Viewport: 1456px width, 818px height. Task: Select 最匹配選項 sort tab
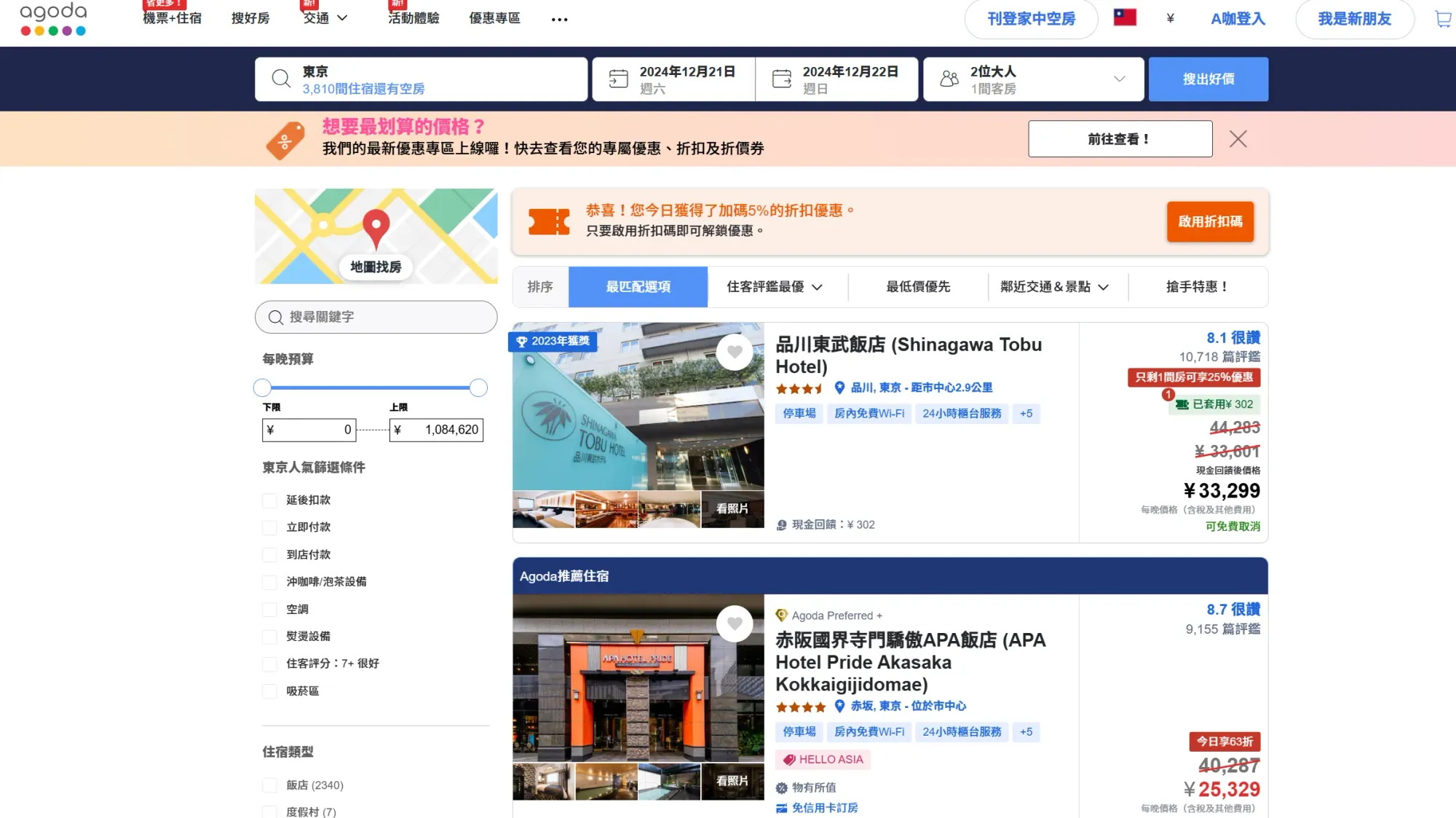click(x=638, y=287)
